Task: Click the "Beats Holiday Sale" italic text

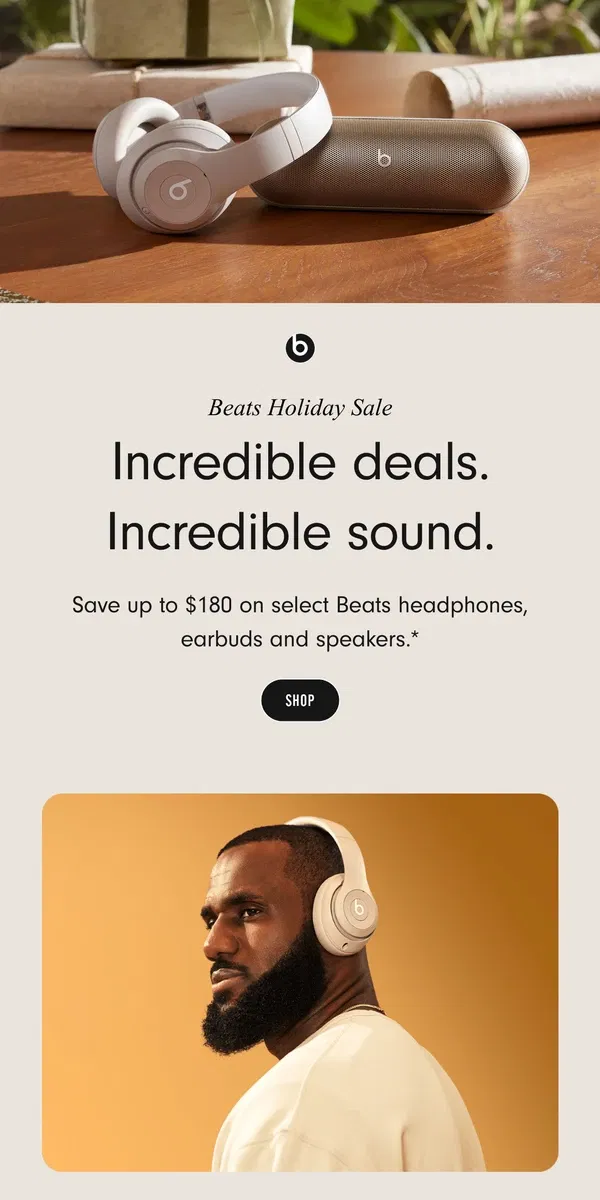Action: coord(300,407)
